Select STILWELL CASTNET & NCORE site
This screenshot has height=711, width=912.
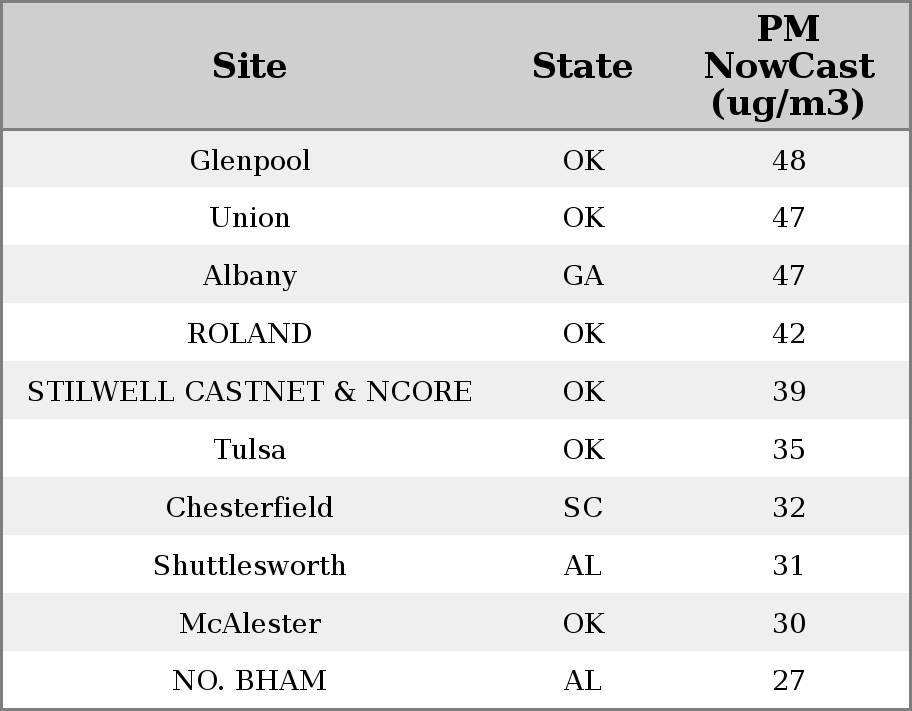coord(250,392)
